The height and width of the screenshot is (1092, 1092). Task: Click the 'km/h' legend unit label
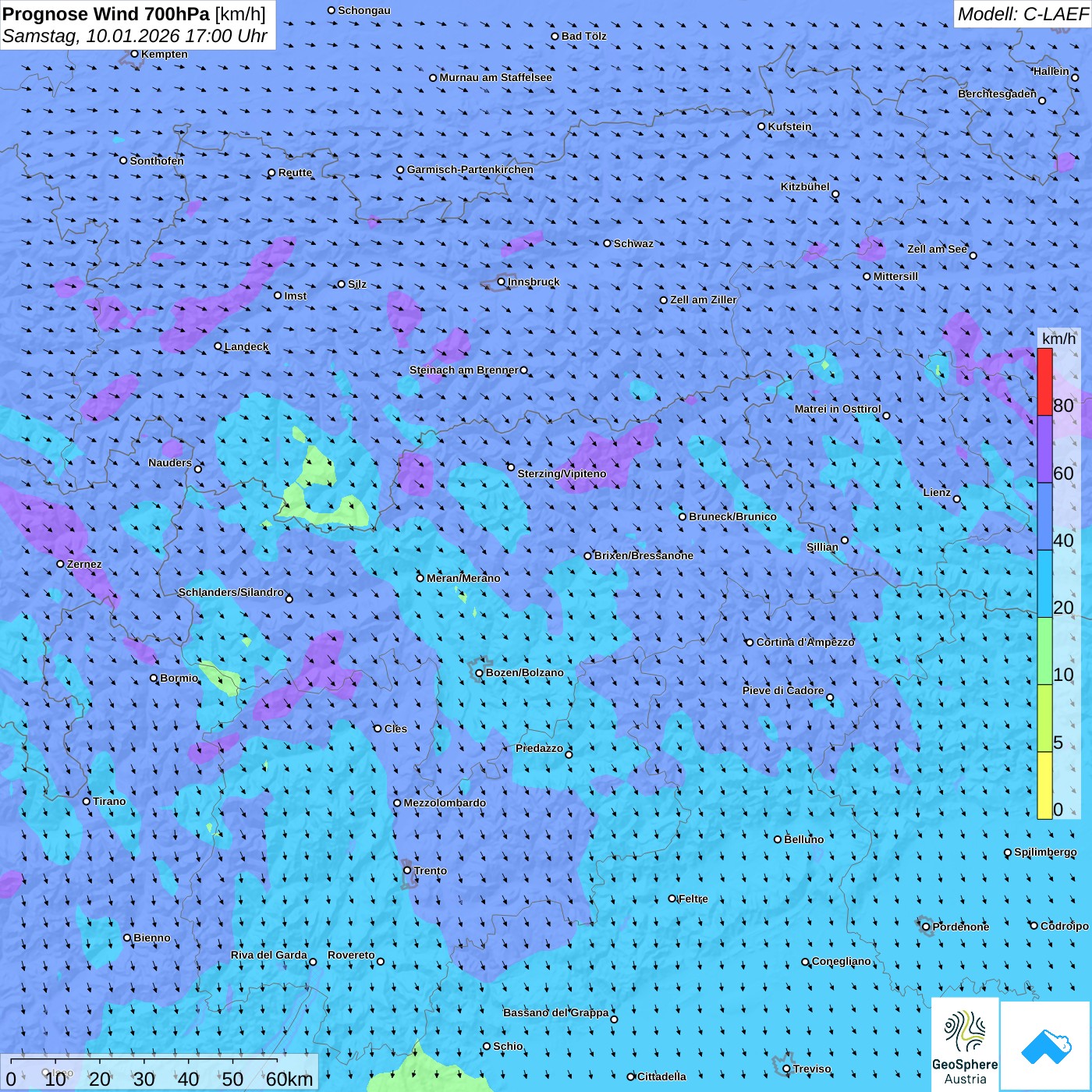coord(1058,339)
